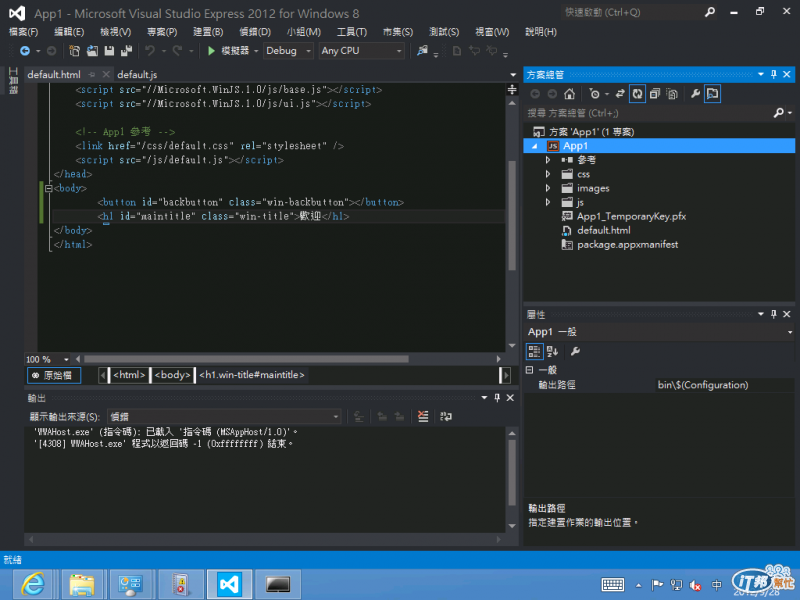Select default.html in Solution Explorer
Image resolution: width=800 pixels, height=600 pixels.
click(x=604, y=231)
